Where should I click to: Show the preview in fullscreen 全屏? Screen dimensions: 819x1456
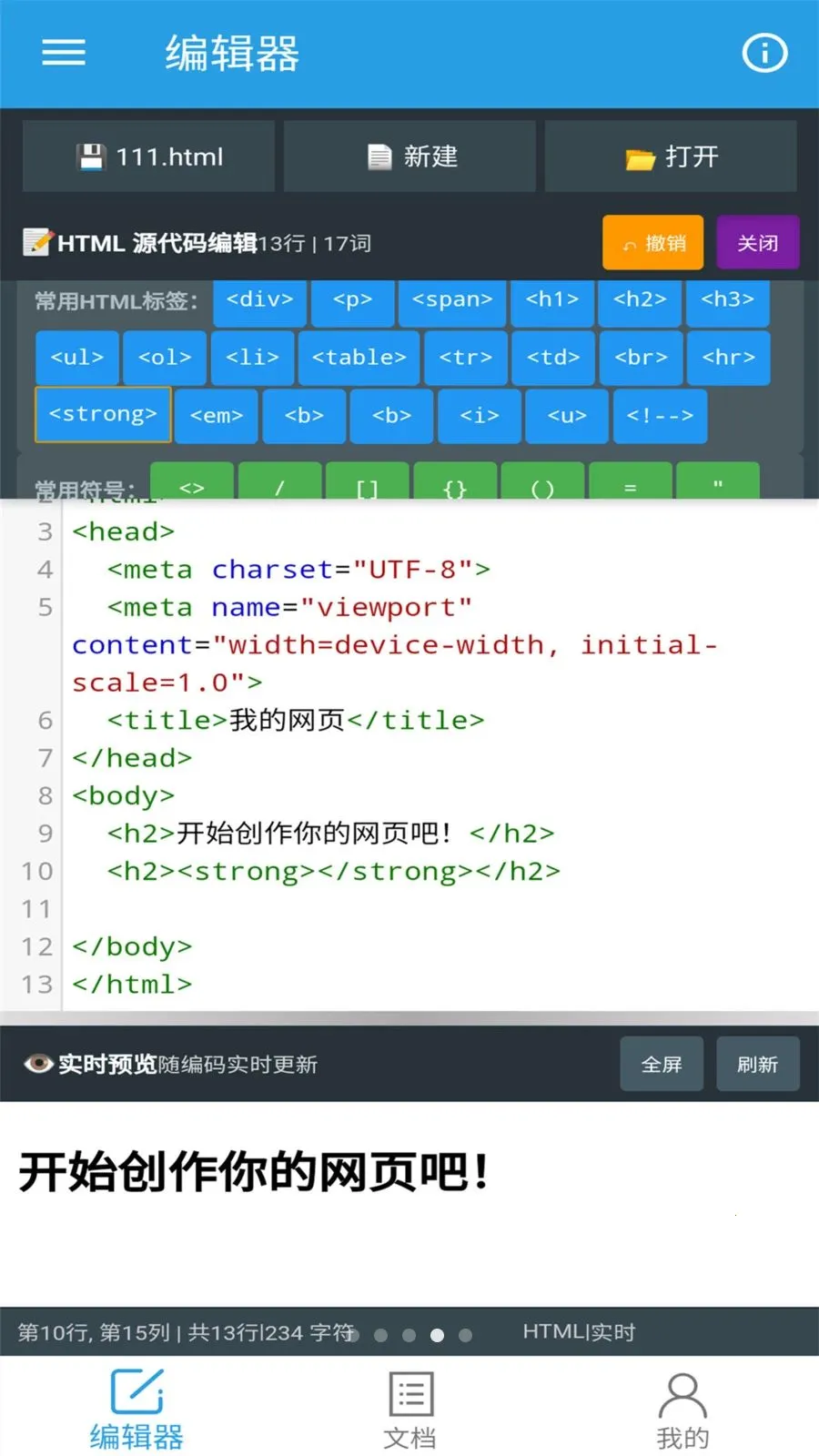coord(662,1064)
